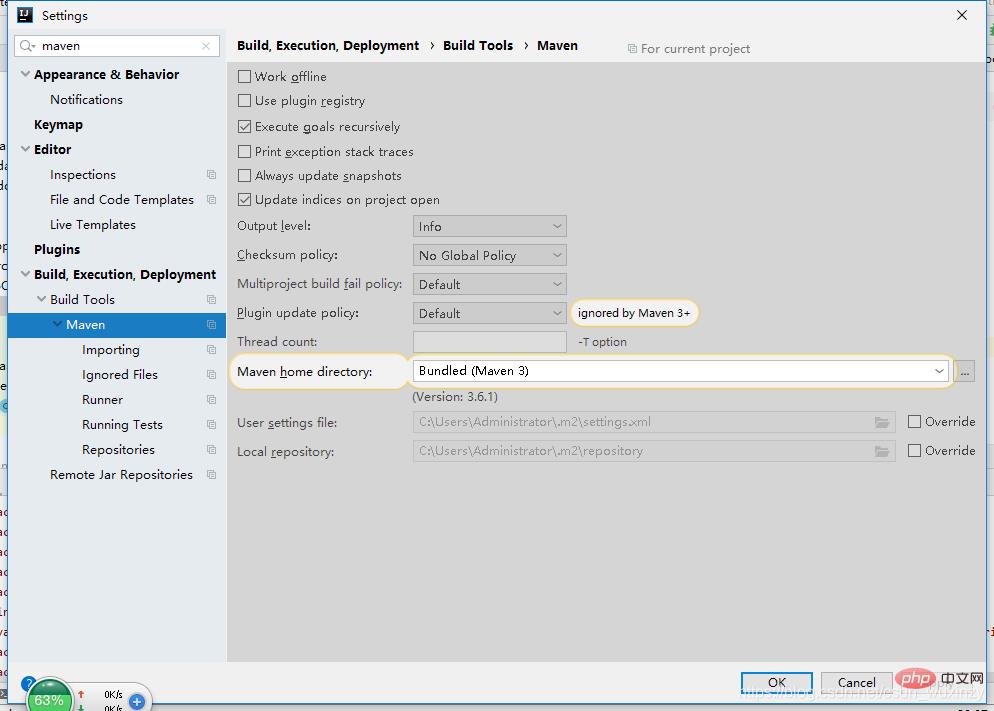Screen dimensions: 994x711
Task: Open the Checksum policy dropdown
Action: pos(489,256)
